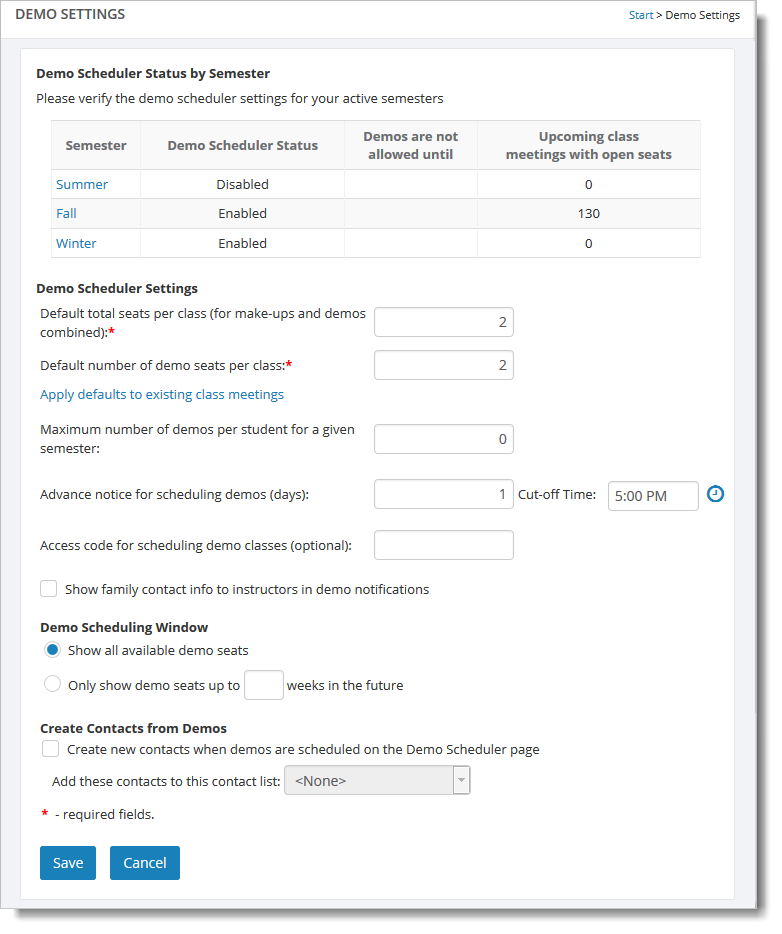Focus the maximum demos per student field
The width and height of the screenshot is (782, 934).
[443, 438]
